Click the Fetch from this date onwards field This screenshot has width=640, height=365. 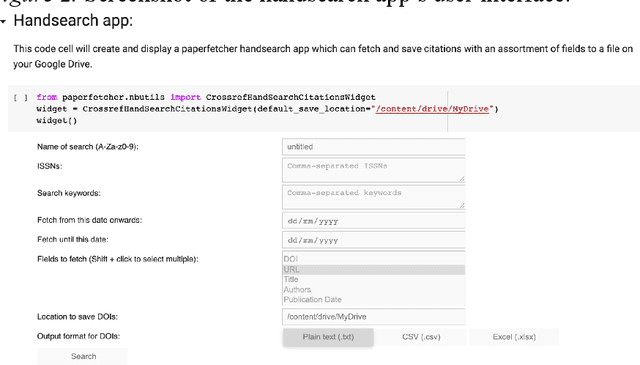373,220
